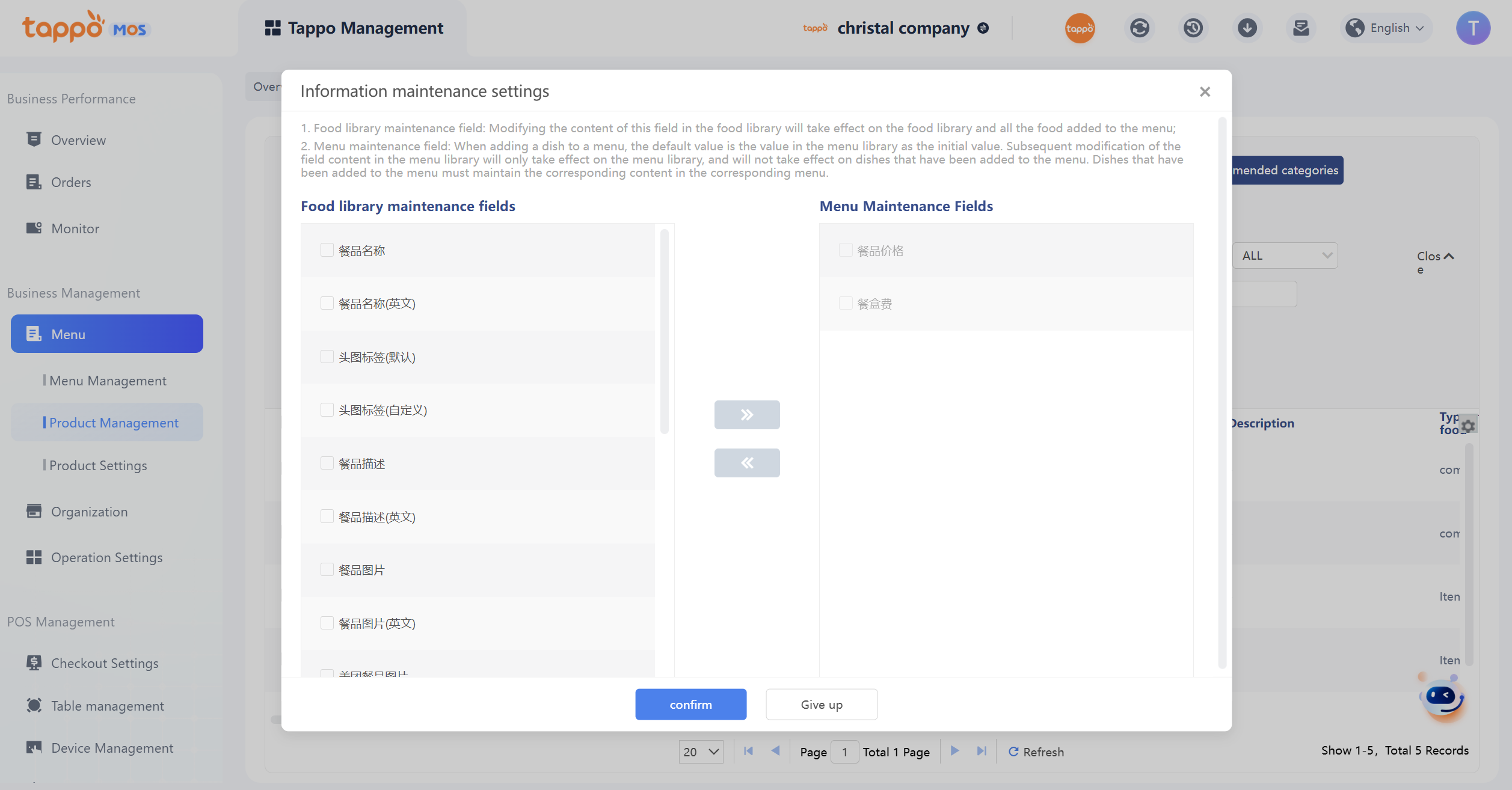Viewport: 1512px width, 790px height.
Task: Check the 餐品描述 checkbox
Action: (x=327, y=463)
